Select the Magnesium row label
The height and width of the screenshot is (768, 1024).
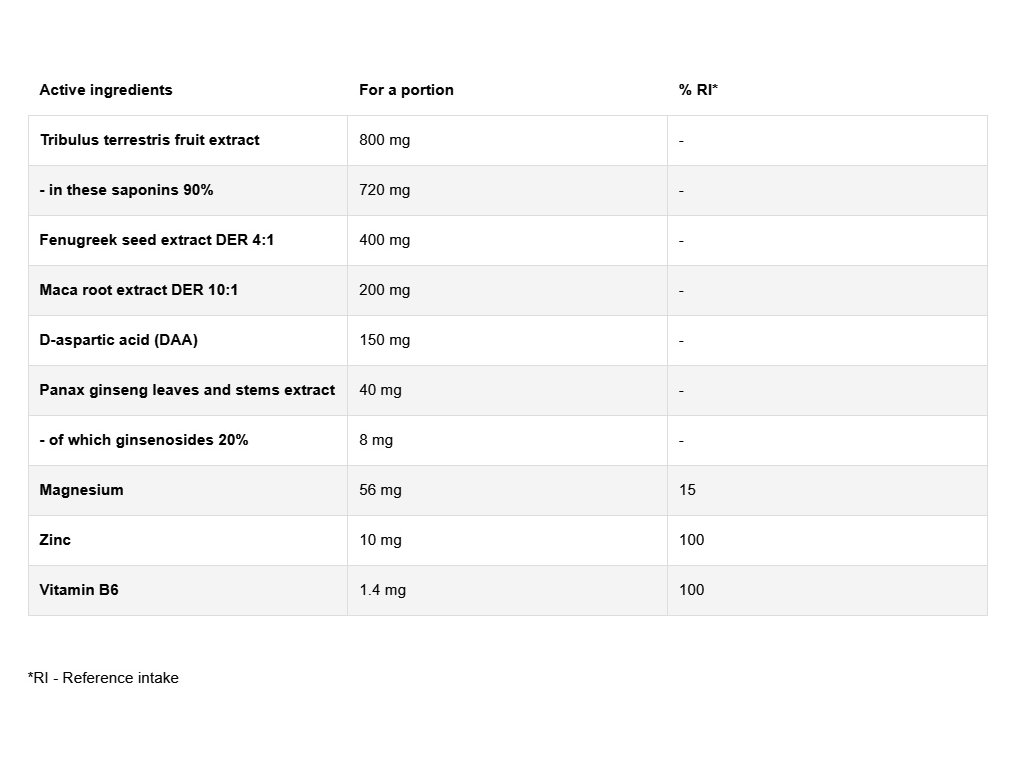82,490
